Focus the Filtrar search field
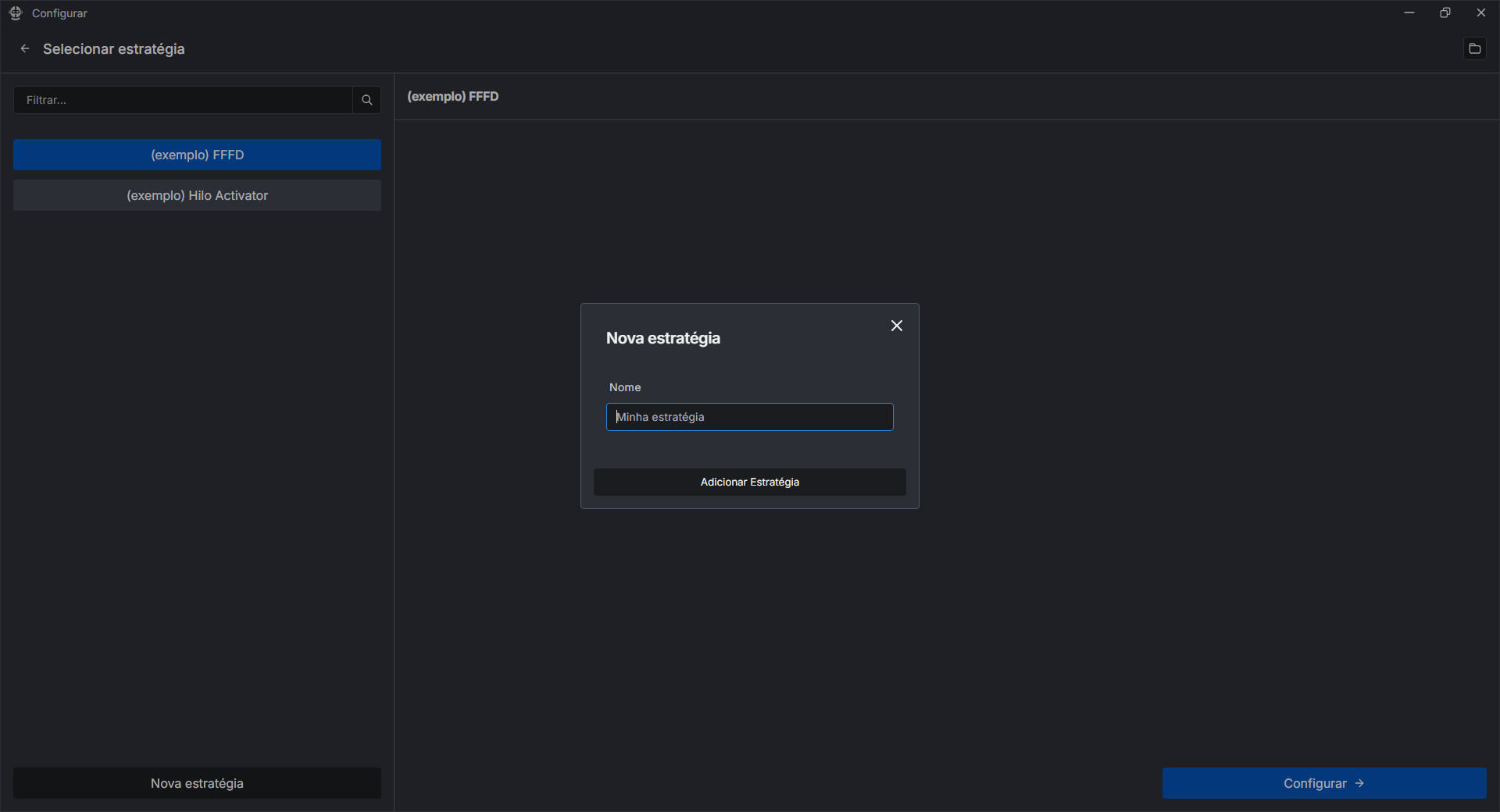The width and height of the screenshot is (1500, 812). (x=184, y=100)
